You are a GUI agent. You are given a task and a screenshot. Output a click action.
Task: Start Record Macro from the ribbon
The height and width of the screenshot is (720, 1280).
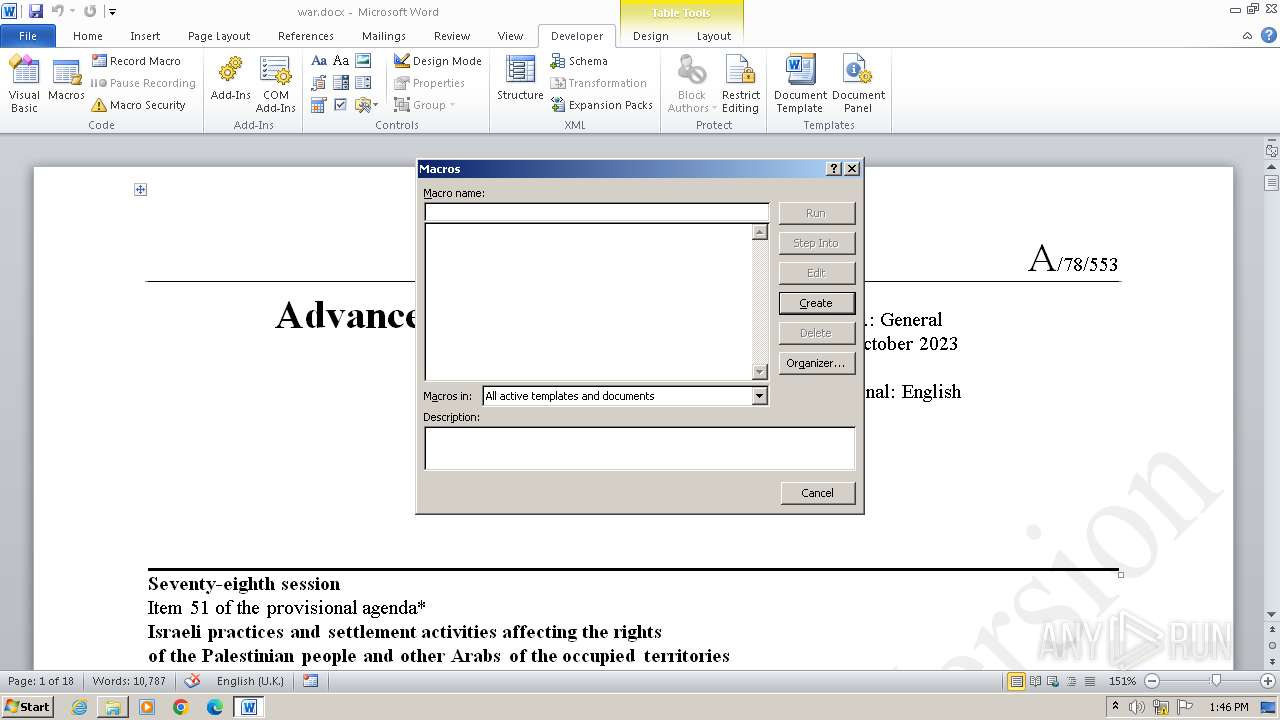[136, 61]
